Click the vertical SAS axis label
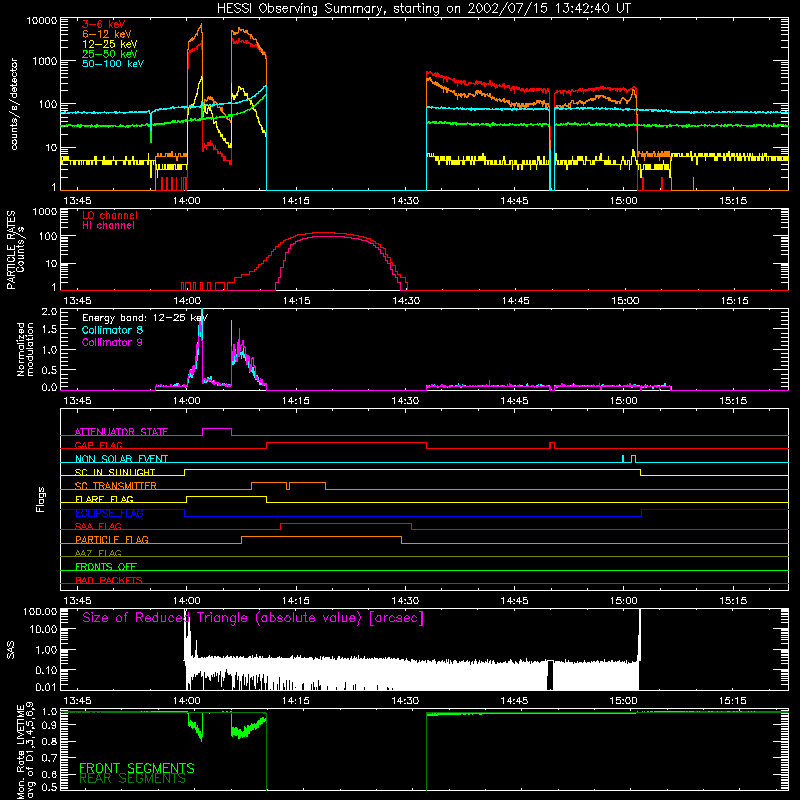 pos(11,649)
